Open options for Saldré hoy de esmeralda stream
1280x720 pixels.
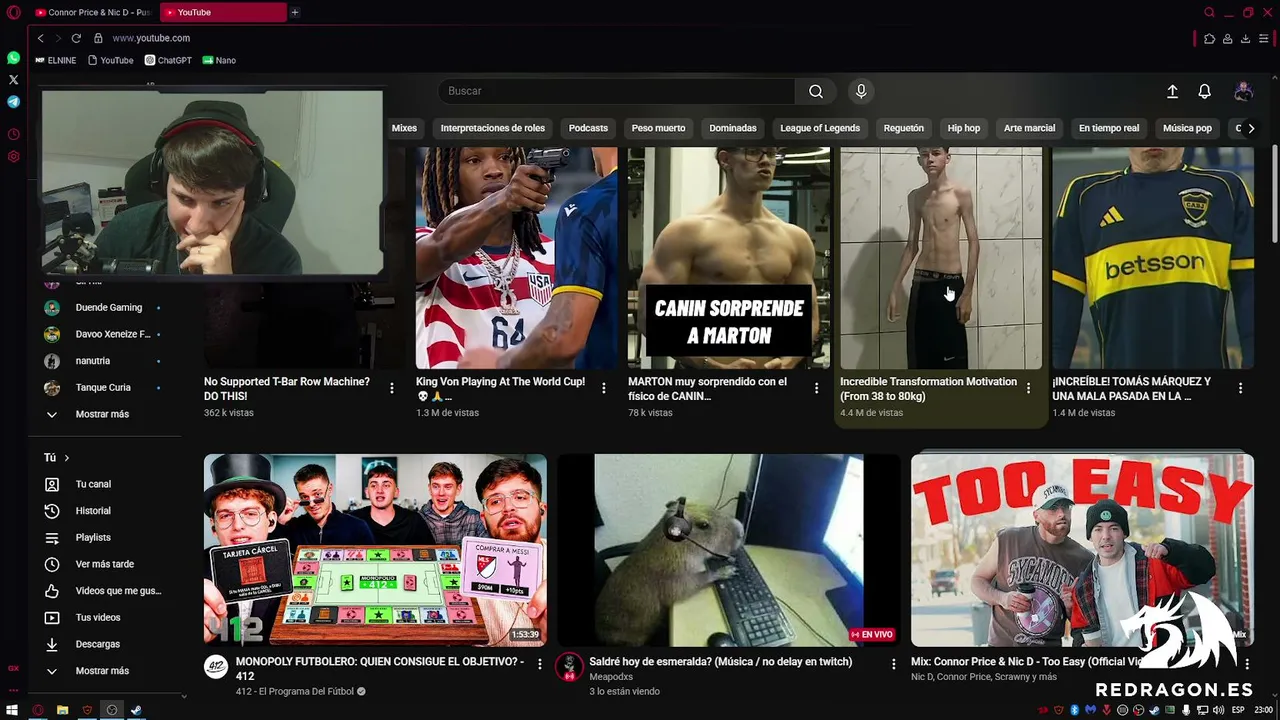pyautogui.click(x=894, y=663)
